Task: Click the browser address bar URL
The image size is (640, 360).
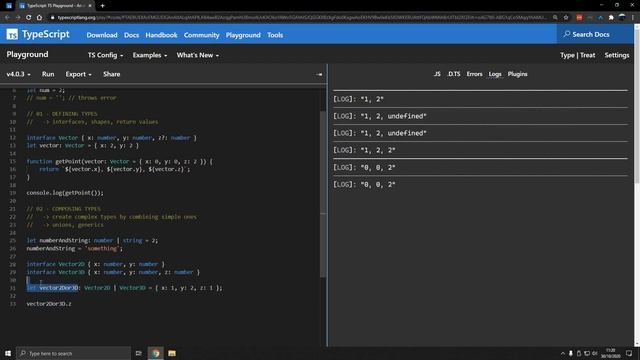Action: 301,18
